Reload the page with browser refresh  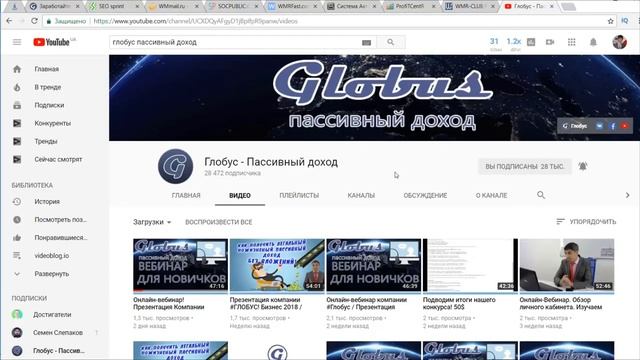tap(34, 21)
